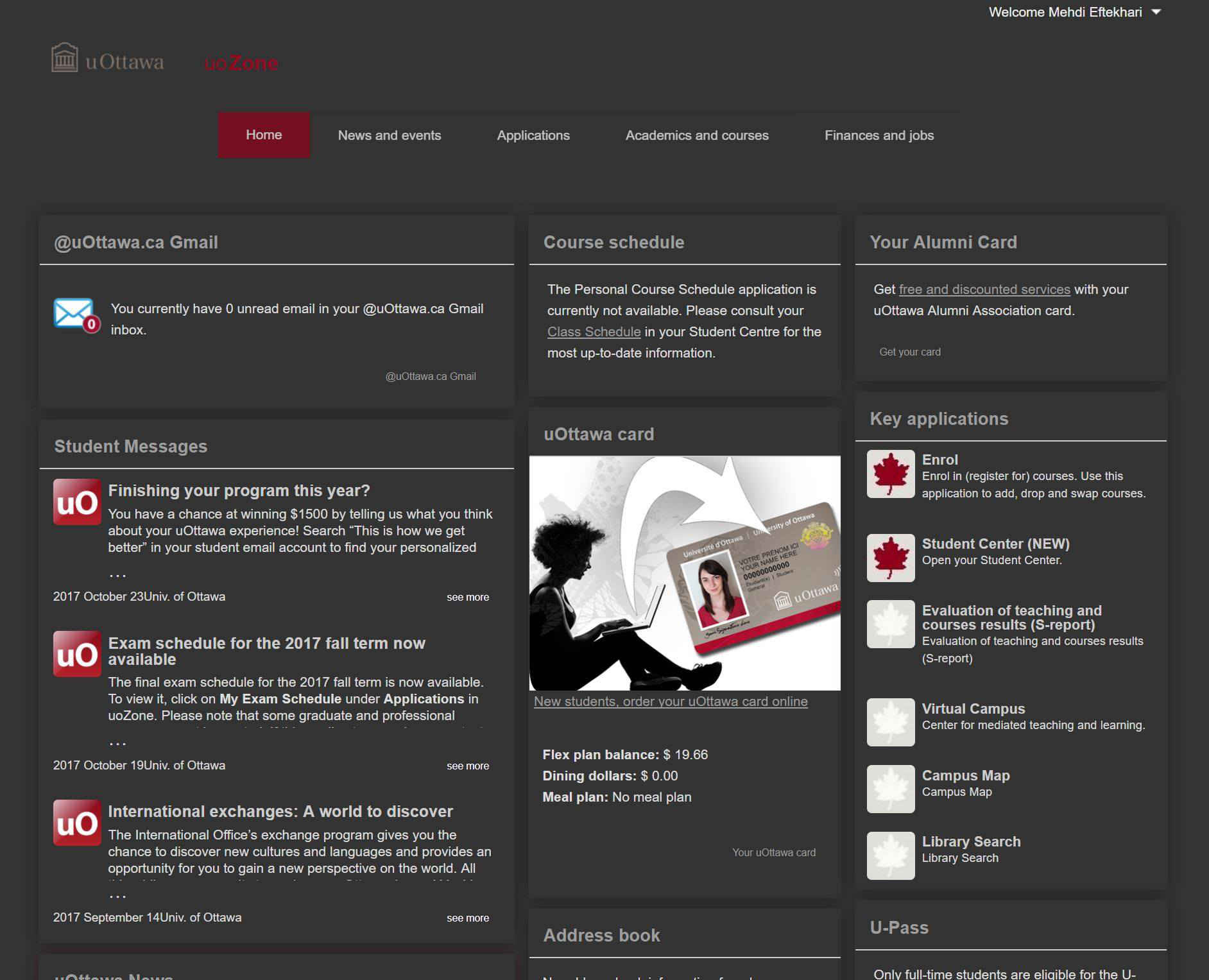The height and width of the screenshot is (980, 1209).
Task: Expand the Welcome Mehdi Eftekhari user menu arrow
Action: tap(1156, 12)
